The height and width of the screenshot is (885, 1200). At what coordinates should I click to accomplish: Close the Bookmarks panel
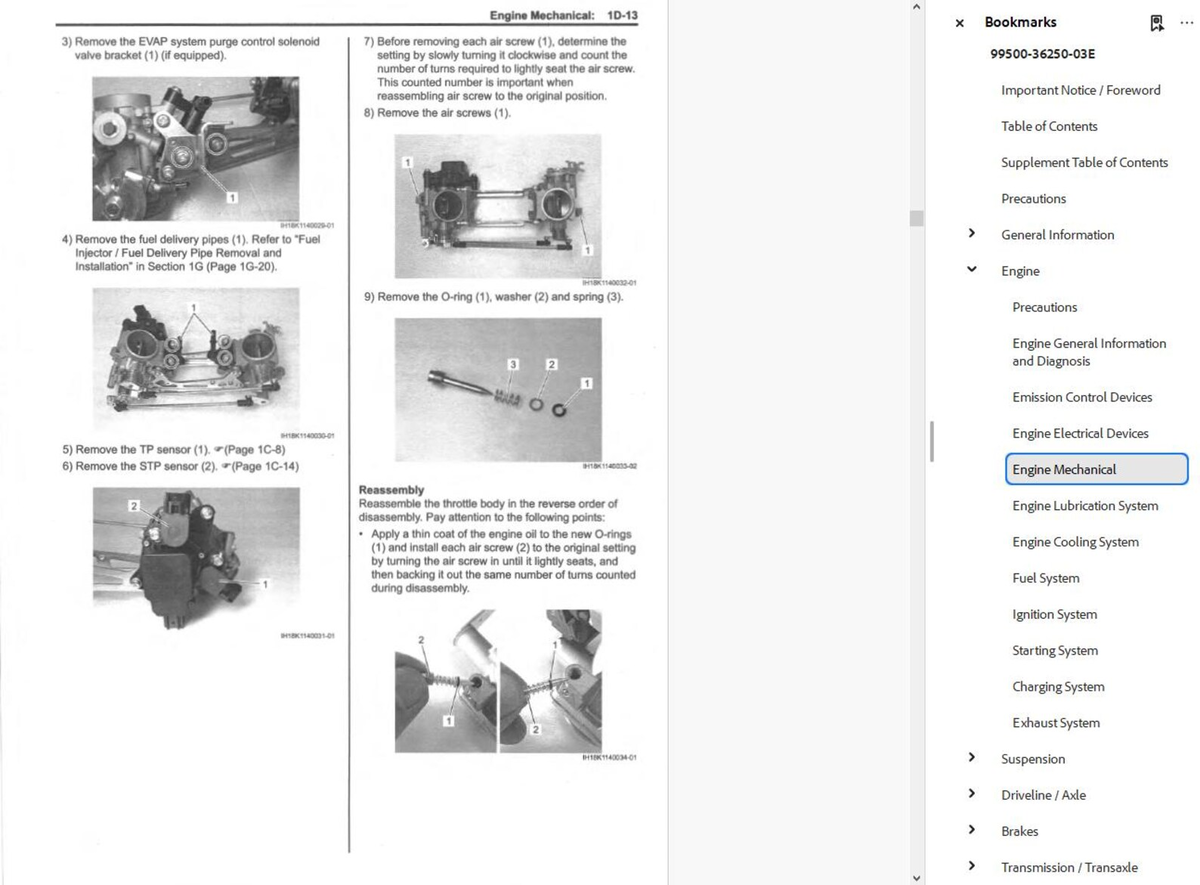click(960, 23)
